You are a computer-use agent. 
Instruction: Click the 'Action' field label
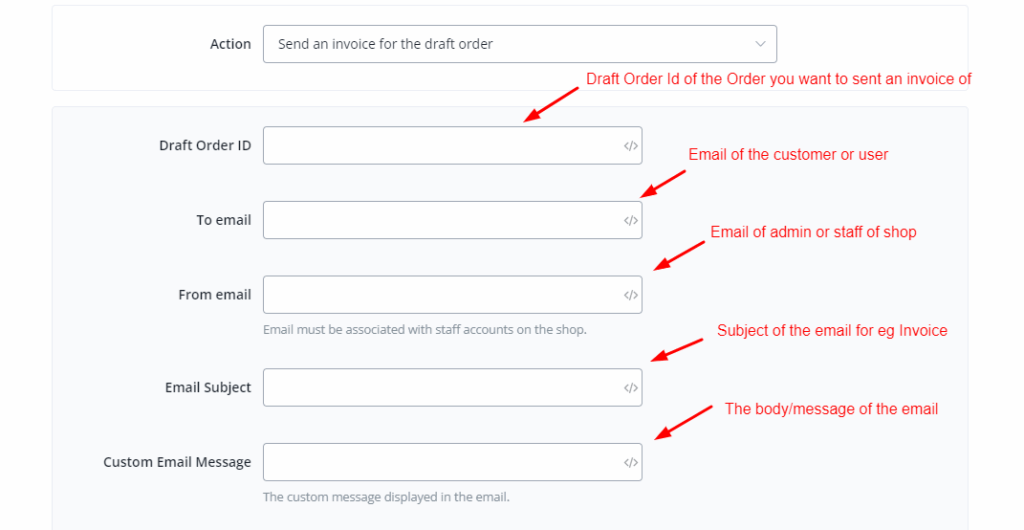(x=230, y=44)
